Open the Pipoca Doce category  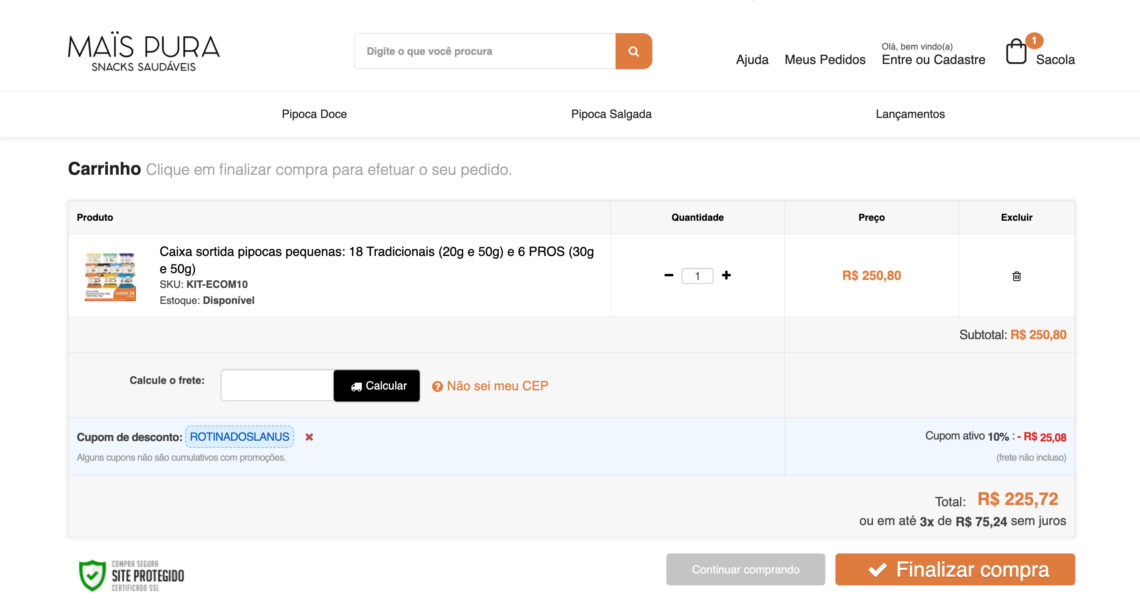coord(314,114)
